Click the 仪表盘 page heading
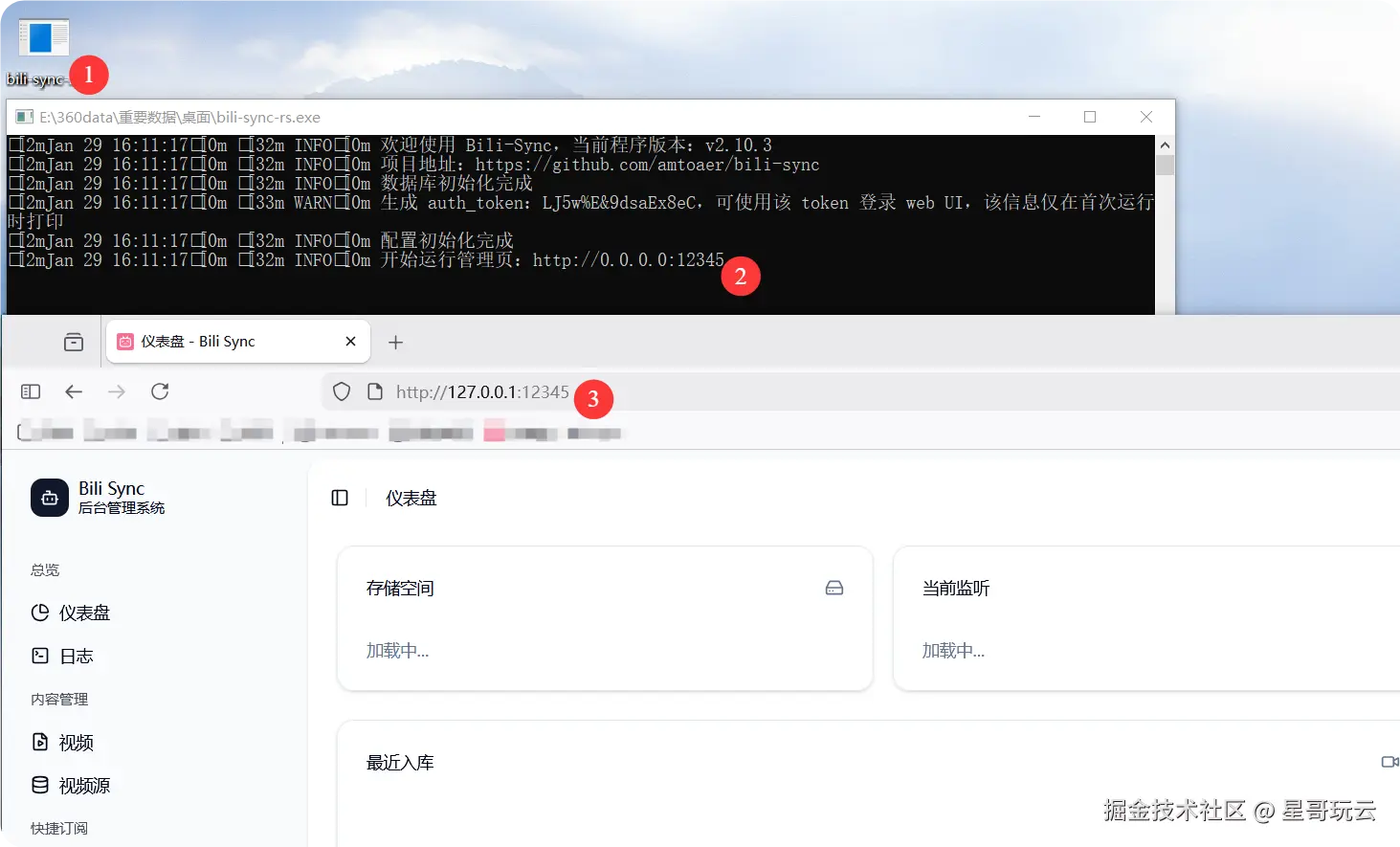The height and width of the screenshot is (847, 1400). [x=411, y=498]
